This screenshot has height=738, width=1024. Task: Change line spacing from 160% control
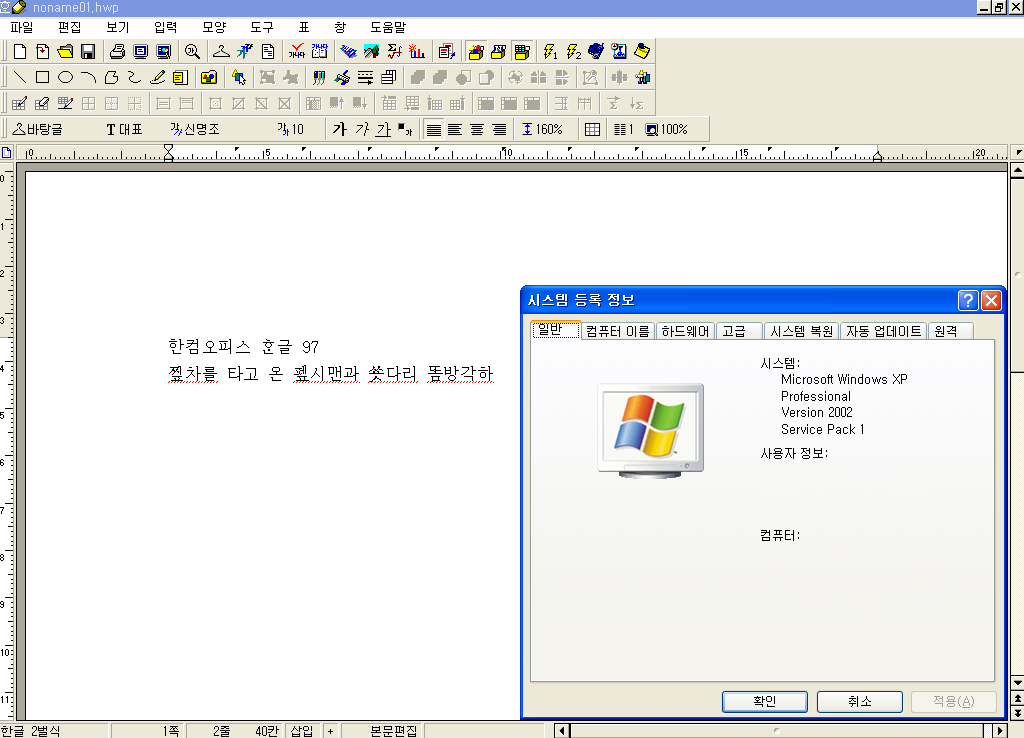click(x=541, y=128)
